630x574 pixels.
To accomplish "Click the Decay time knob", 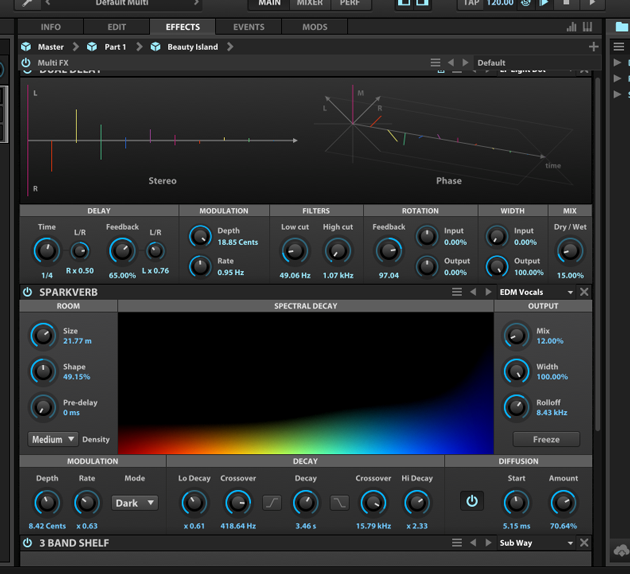I will pos(305,503).
